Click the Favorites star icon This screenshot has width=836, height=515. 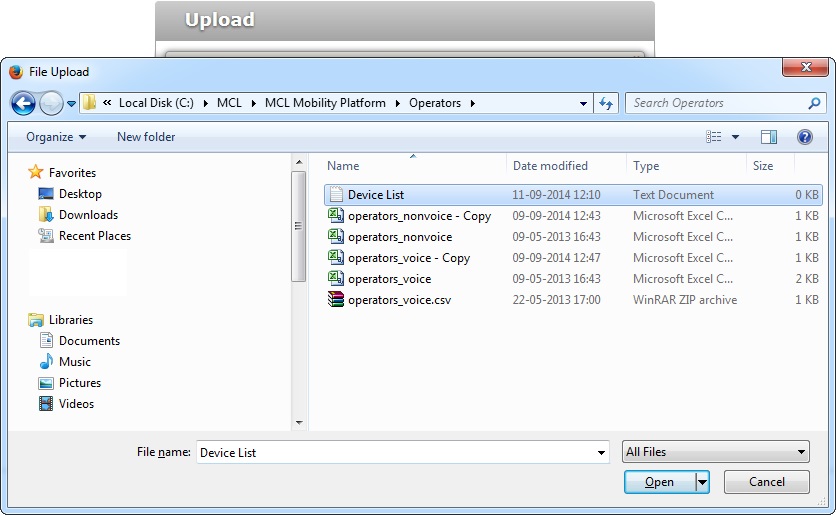pos(36,172)
